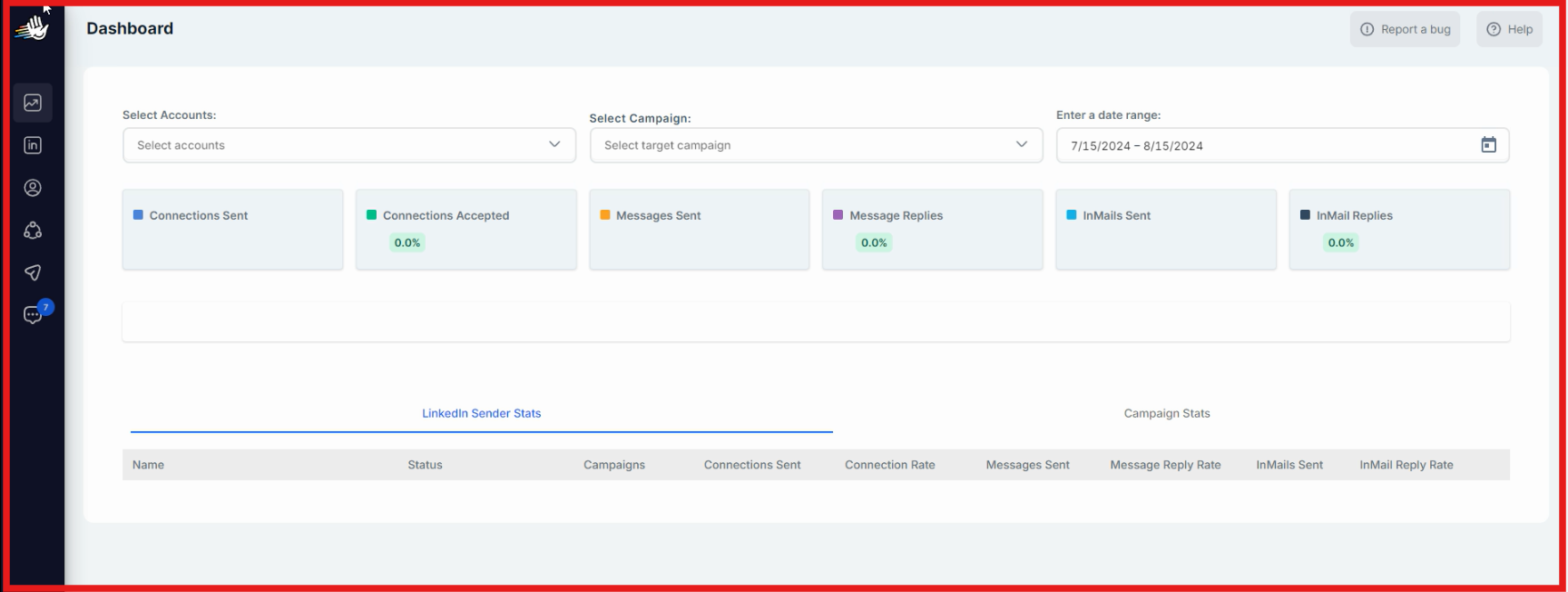
Task: Click the Connections Accepted 0.0% badge
Action: pos(407,242)
